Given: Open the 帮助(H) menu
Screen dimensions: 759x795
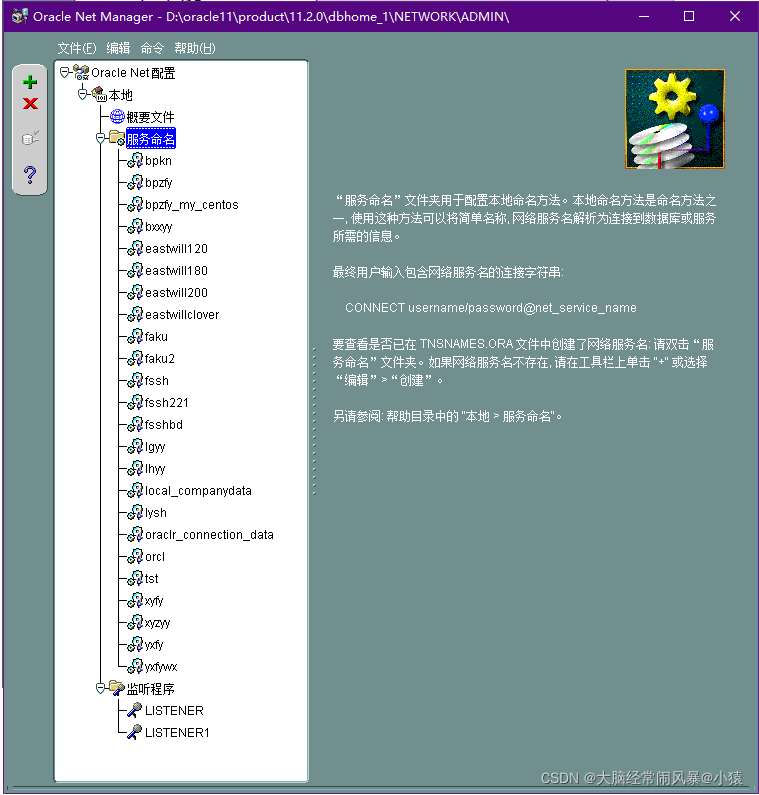Looking at the screenshot, I should pos(195,48).
